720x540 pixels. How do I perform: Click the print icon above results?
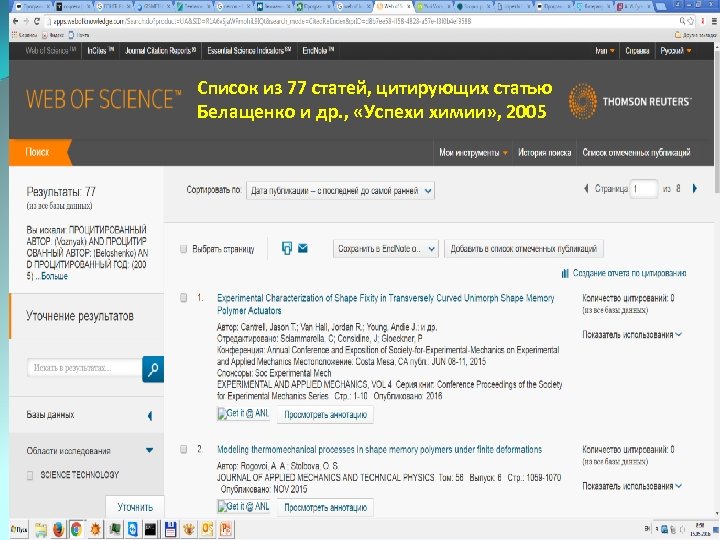(x=287, y=248)
